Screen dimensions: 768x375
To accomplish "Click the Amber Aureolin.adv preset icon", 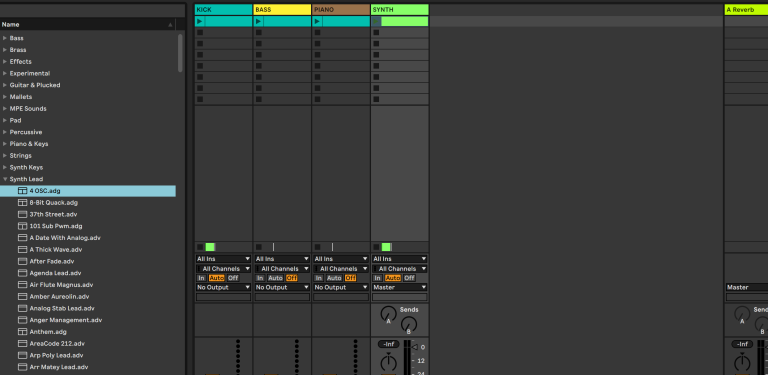I will (x=22, y=297).
